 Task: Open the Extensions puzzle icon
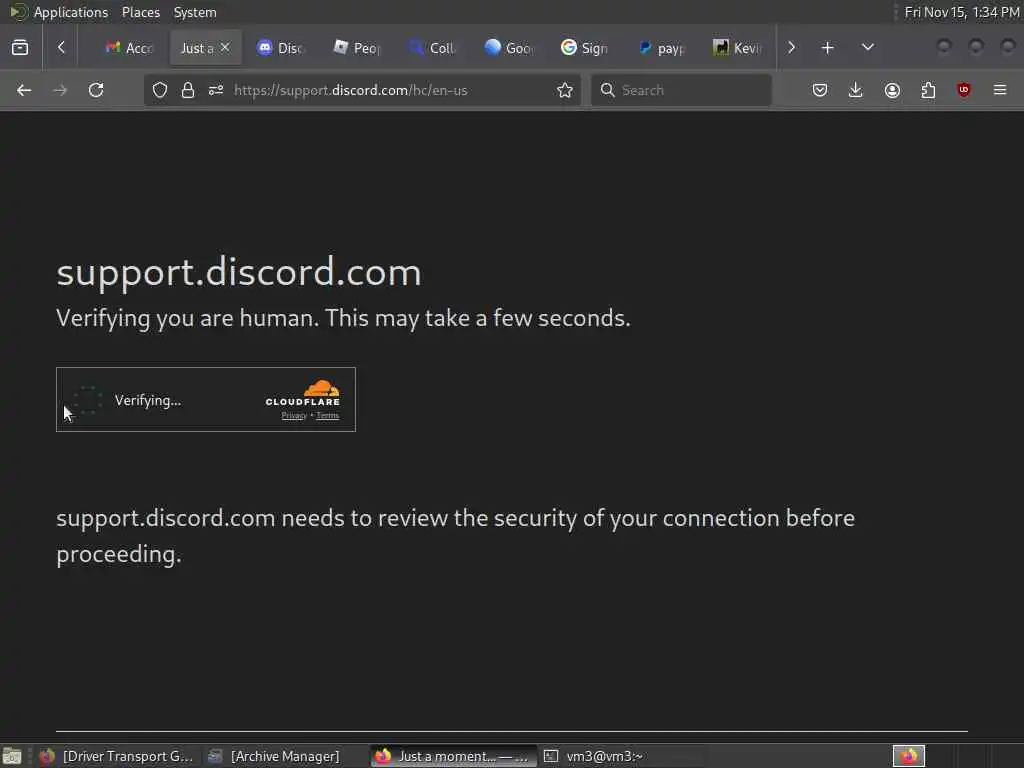(928, 90)
